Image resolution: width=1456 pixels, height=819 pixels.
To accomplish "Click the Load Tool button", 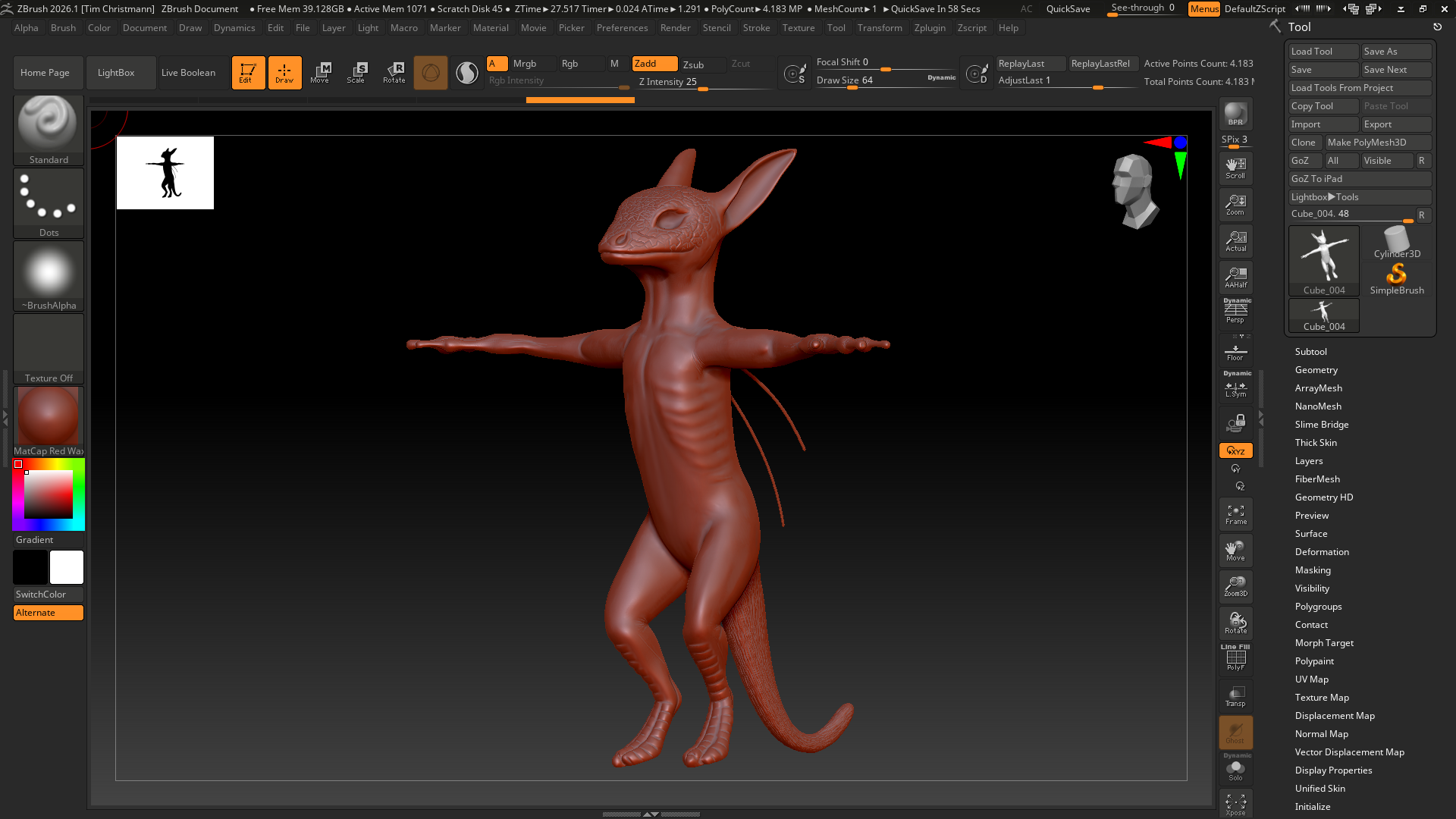I will [x=1323, y=52].
